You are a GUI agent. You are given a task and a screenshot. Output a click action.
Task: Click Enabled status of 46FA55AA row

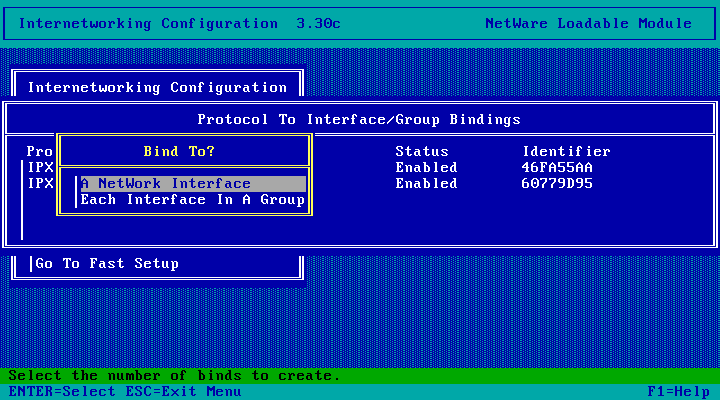pyautogui.click(x=427, y=168)
